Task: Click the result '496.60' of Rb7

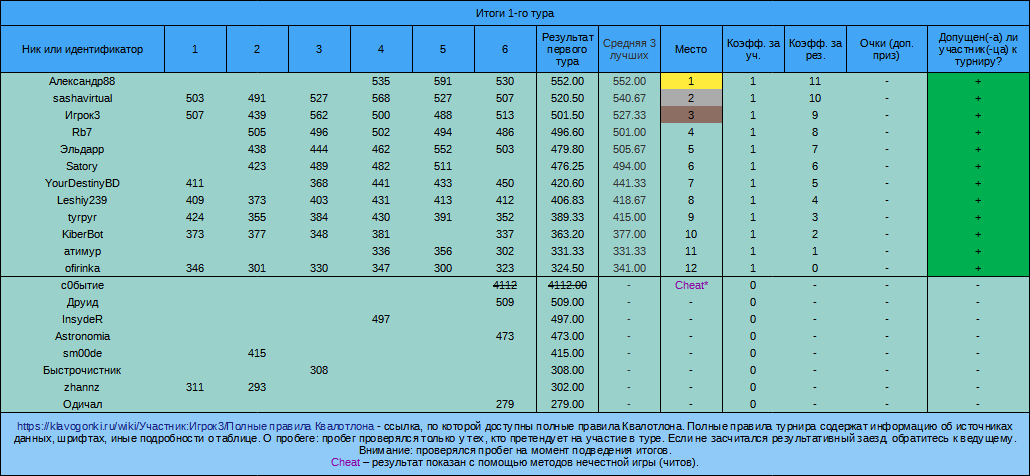Action: [566, 132]
